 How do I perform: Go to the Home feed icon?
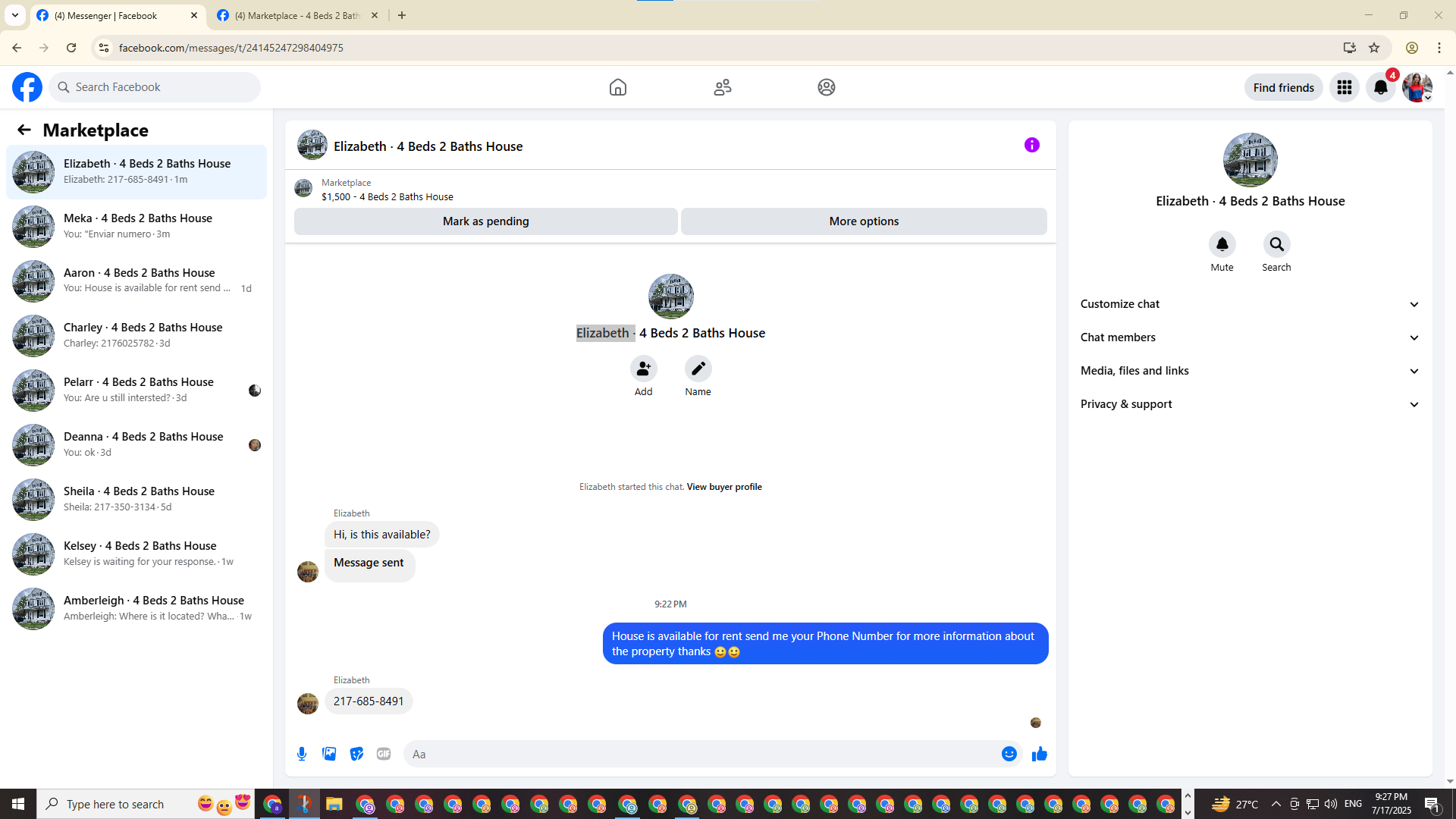tap(618, 87)
